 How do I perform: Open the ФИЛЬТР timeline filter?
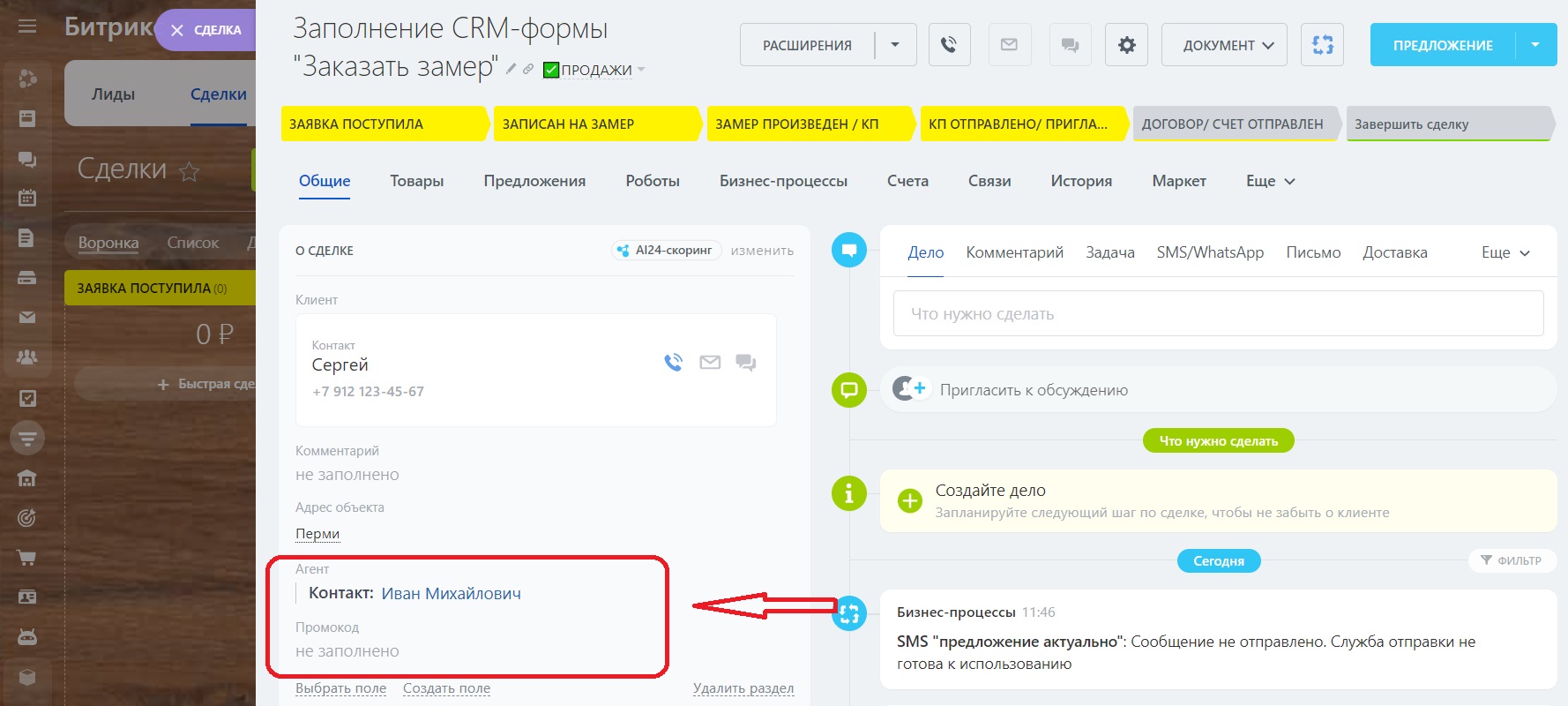click(x=1512, y=560)
